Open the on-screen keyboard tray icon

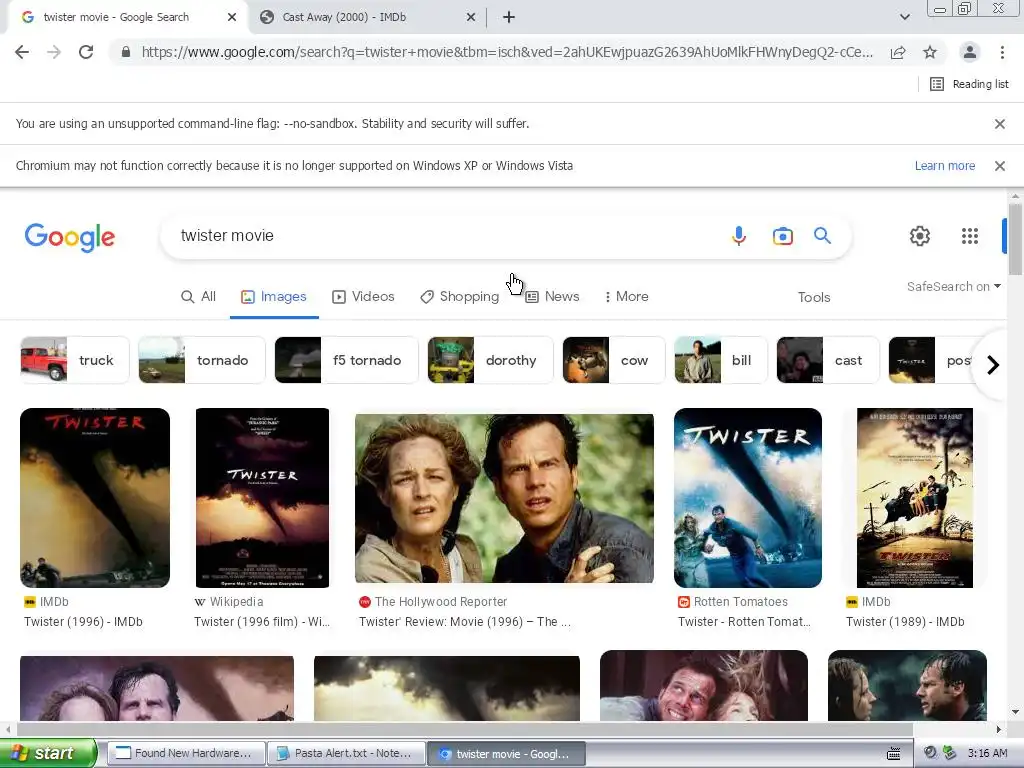coord(894,754)
